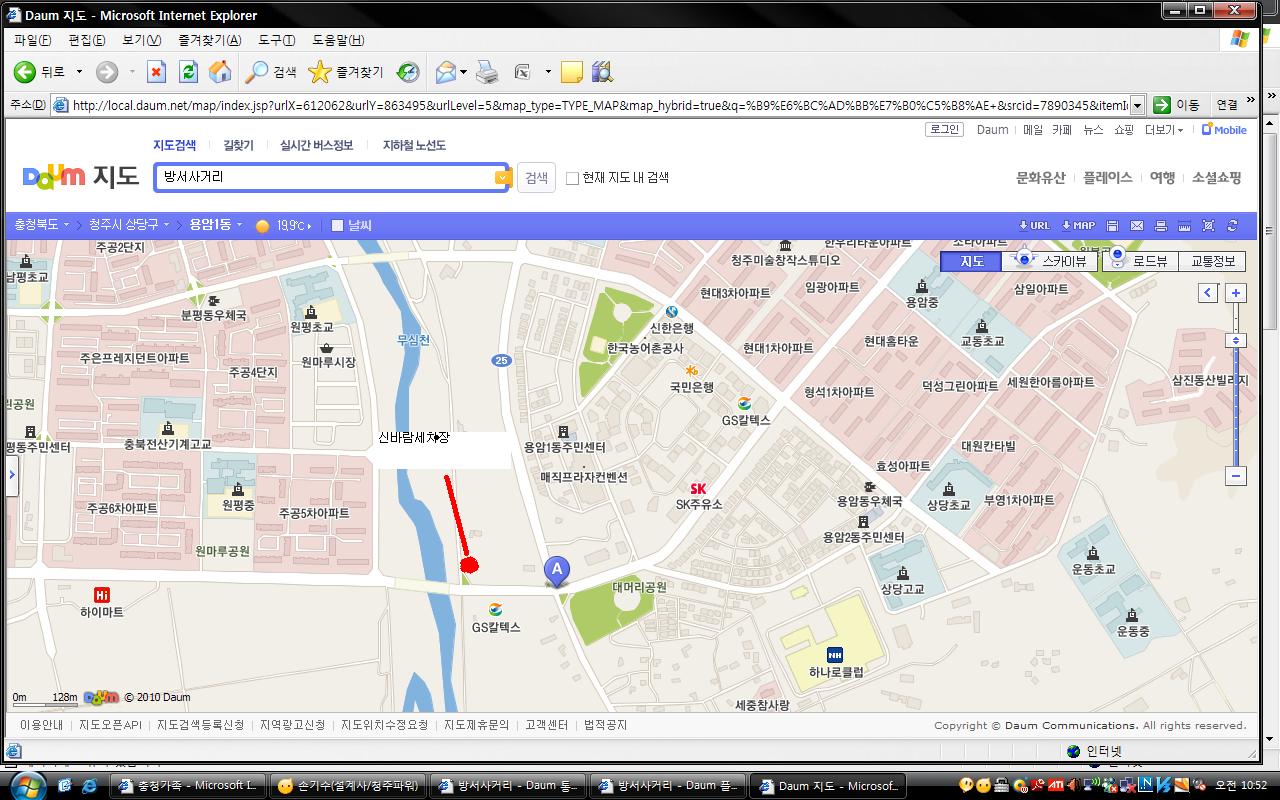The image size is (1280, 800).
Task: Switch to 충청가족 taskbar window
Action: pos(189,785)
